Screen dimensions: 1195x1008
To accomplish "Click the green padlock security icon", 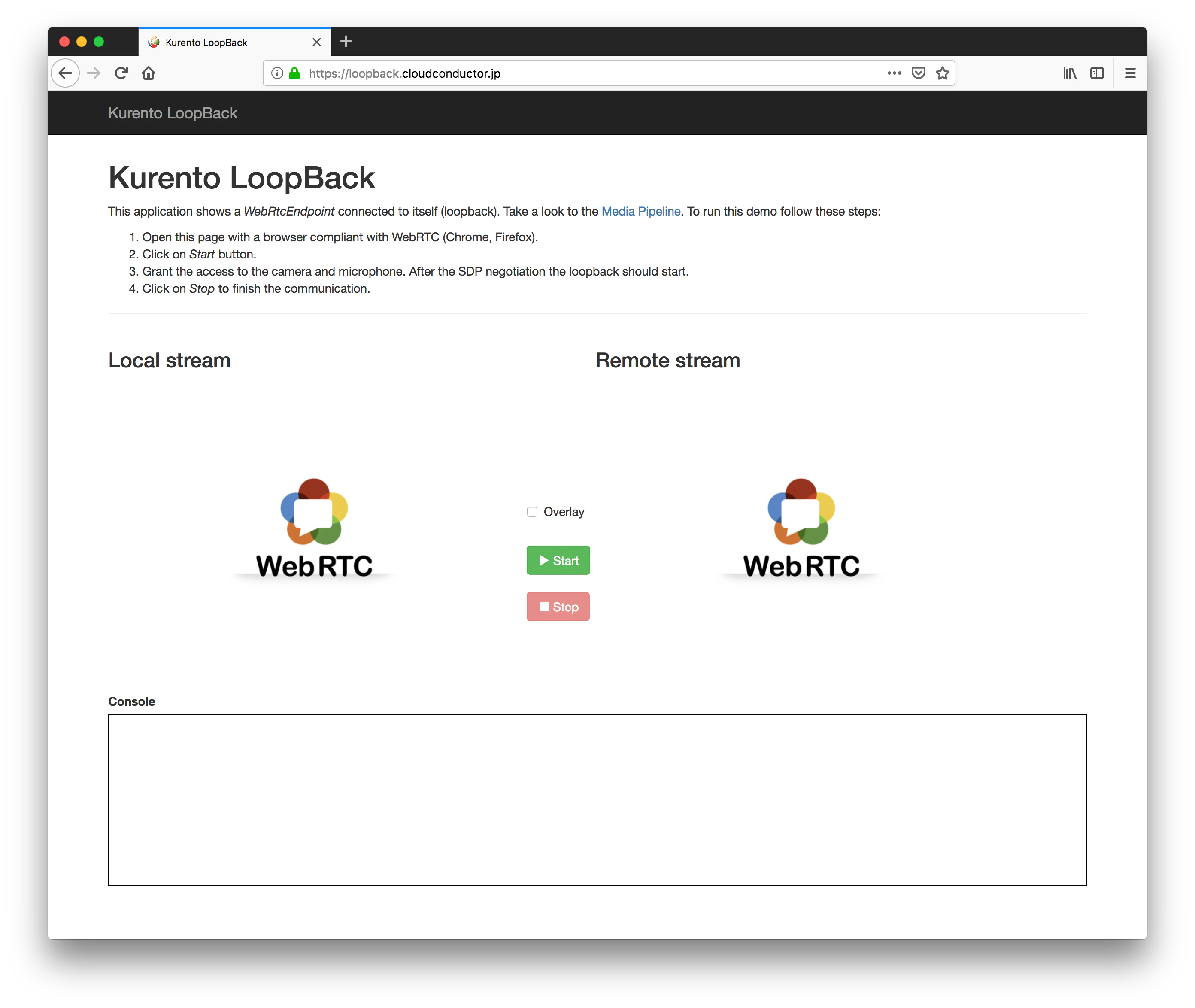I will coord(295,73).
